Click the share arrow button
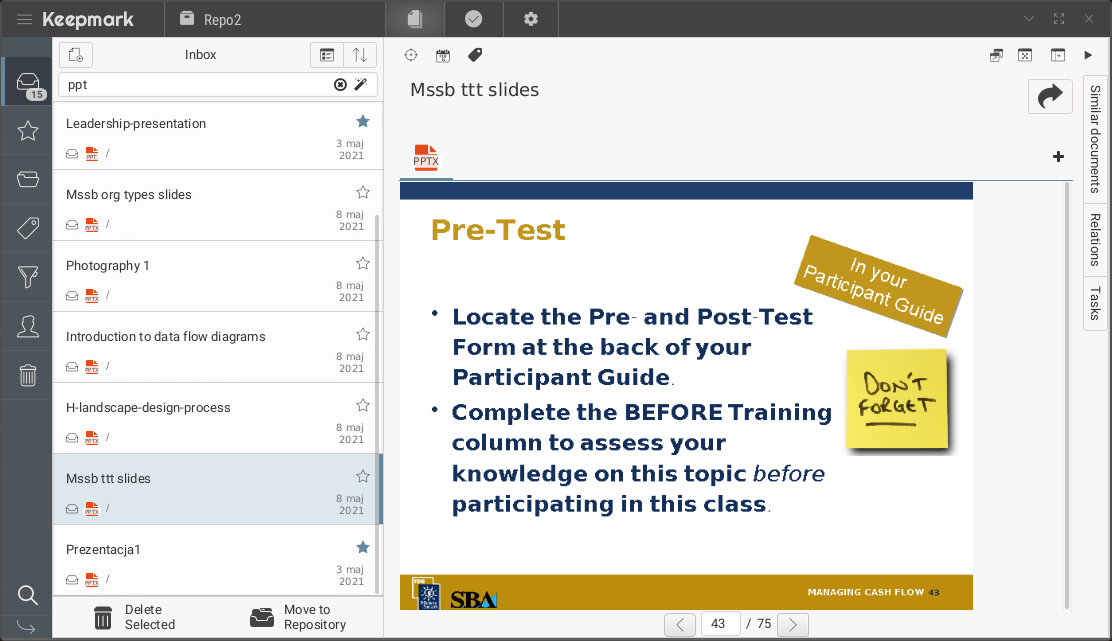Viewport: 1112px width, 641px height. coord(1050,96)
